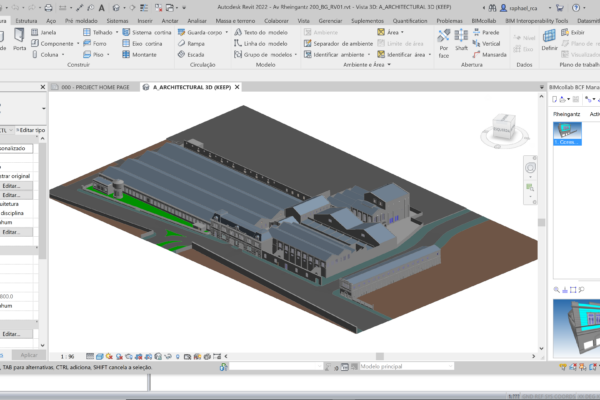600x400 pixels.
Task: Click the horizontal scrollbar thumb
Action: point(380,356)
